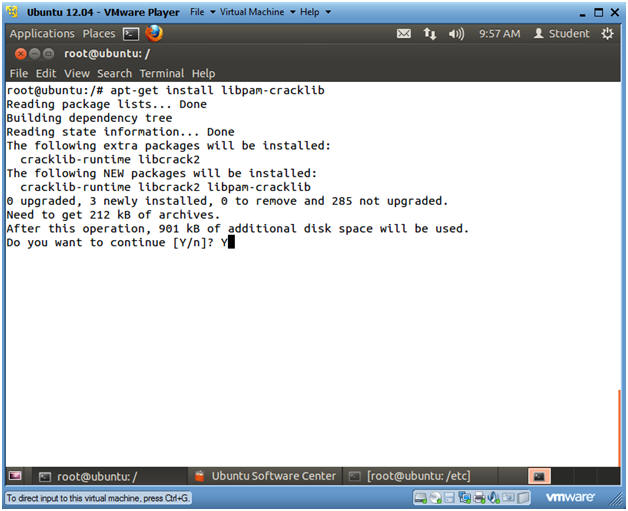Open the network connection indicator

click(x=430, y=34)
